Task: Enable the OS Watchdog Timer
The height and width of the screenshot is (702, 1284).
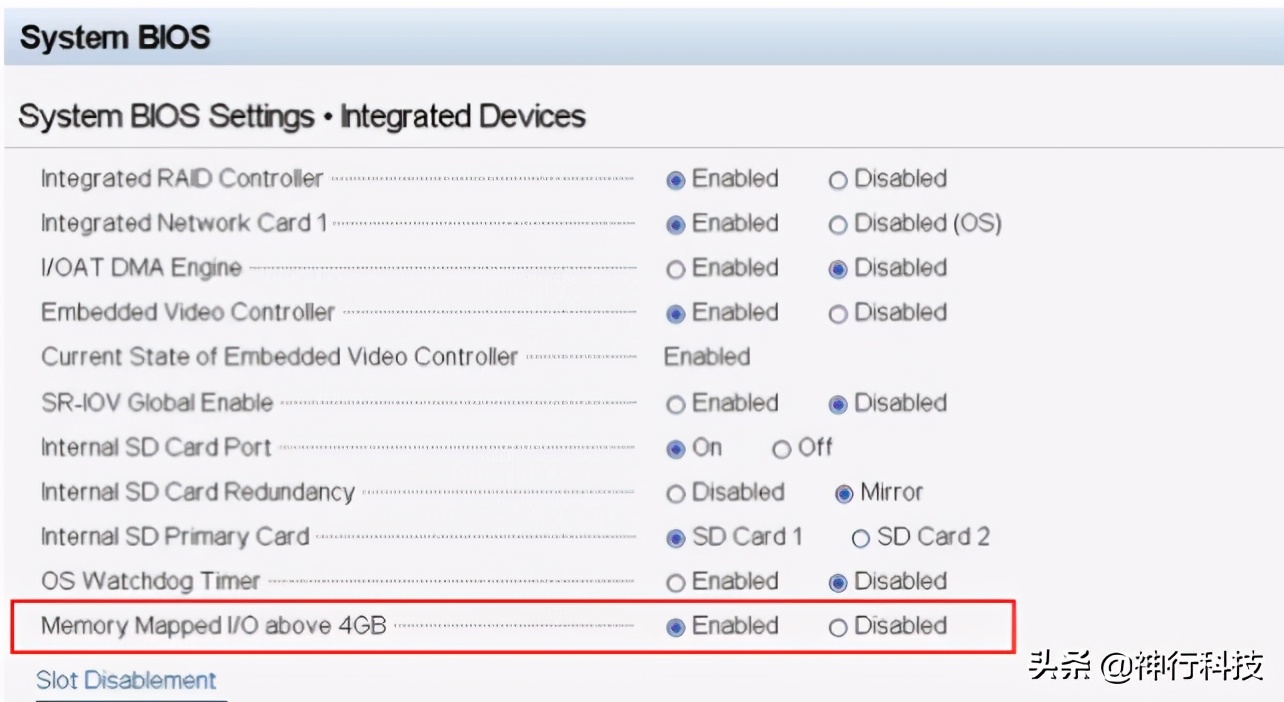Action: coord(676,582)
